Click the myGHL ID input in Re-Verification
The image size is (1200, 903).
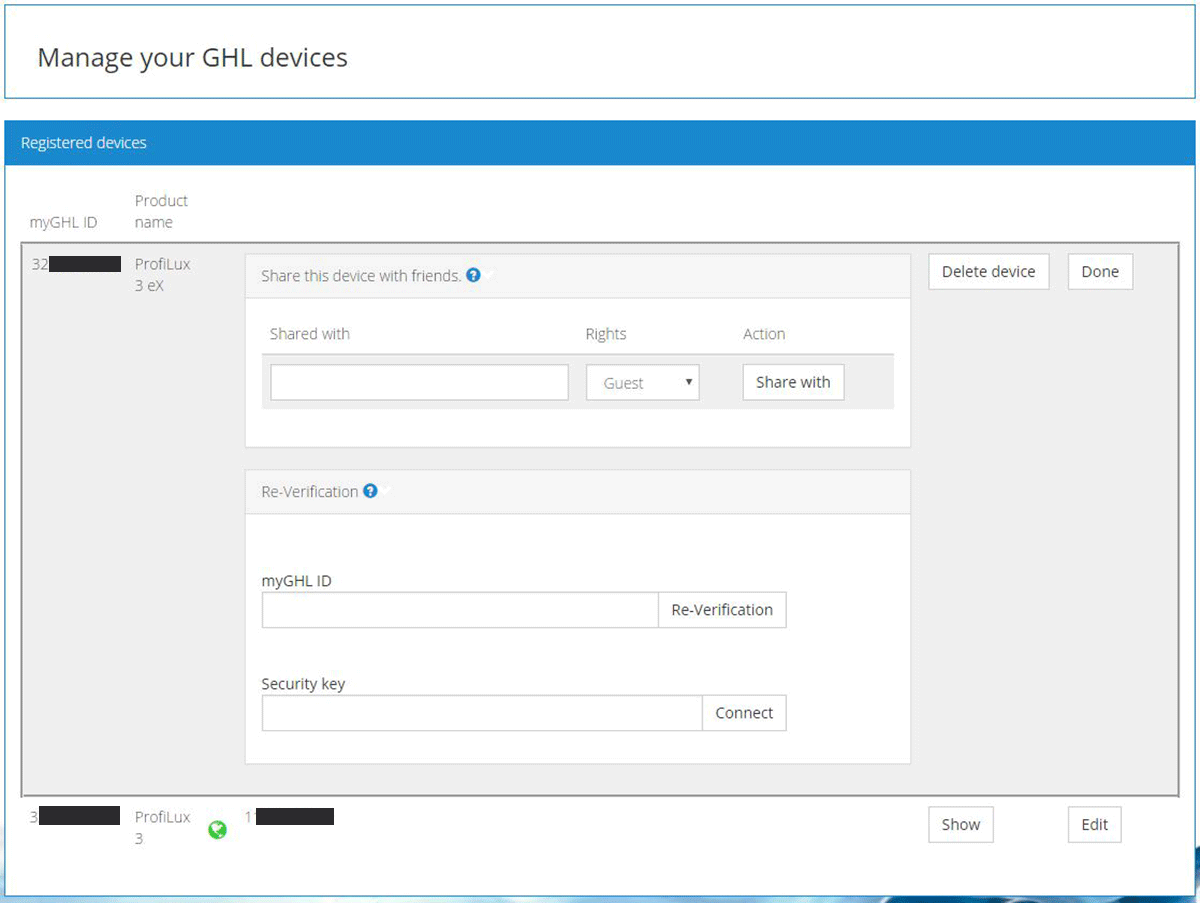pyautogui.click(x=460, y=610)
